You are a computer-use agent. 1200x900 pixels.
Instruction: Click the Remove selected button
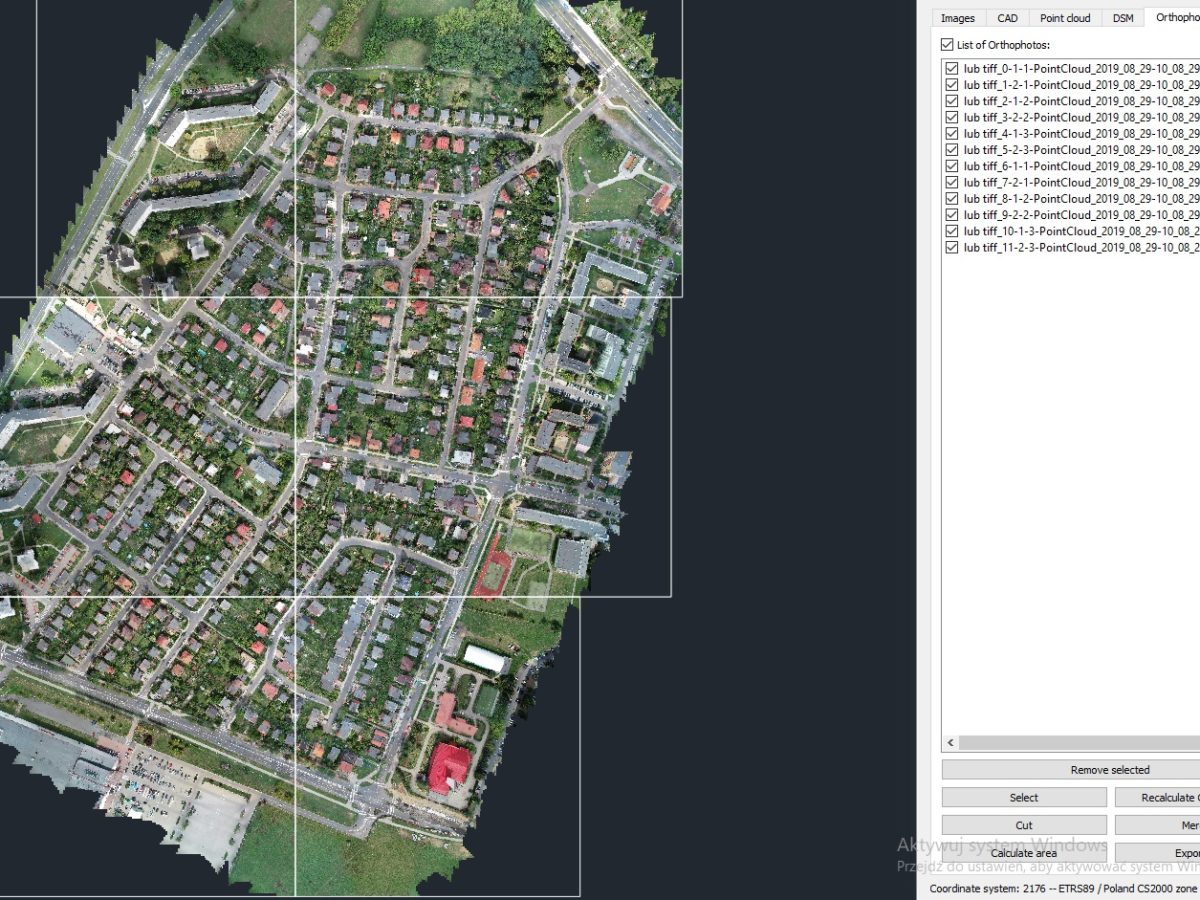click(x=1071, y=770)
